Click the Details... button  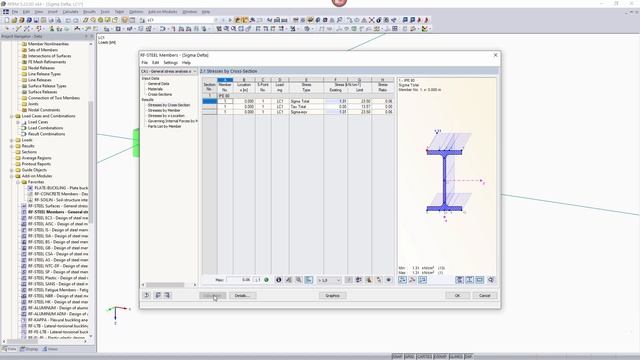pyautogui.click(x=242, y=296)
